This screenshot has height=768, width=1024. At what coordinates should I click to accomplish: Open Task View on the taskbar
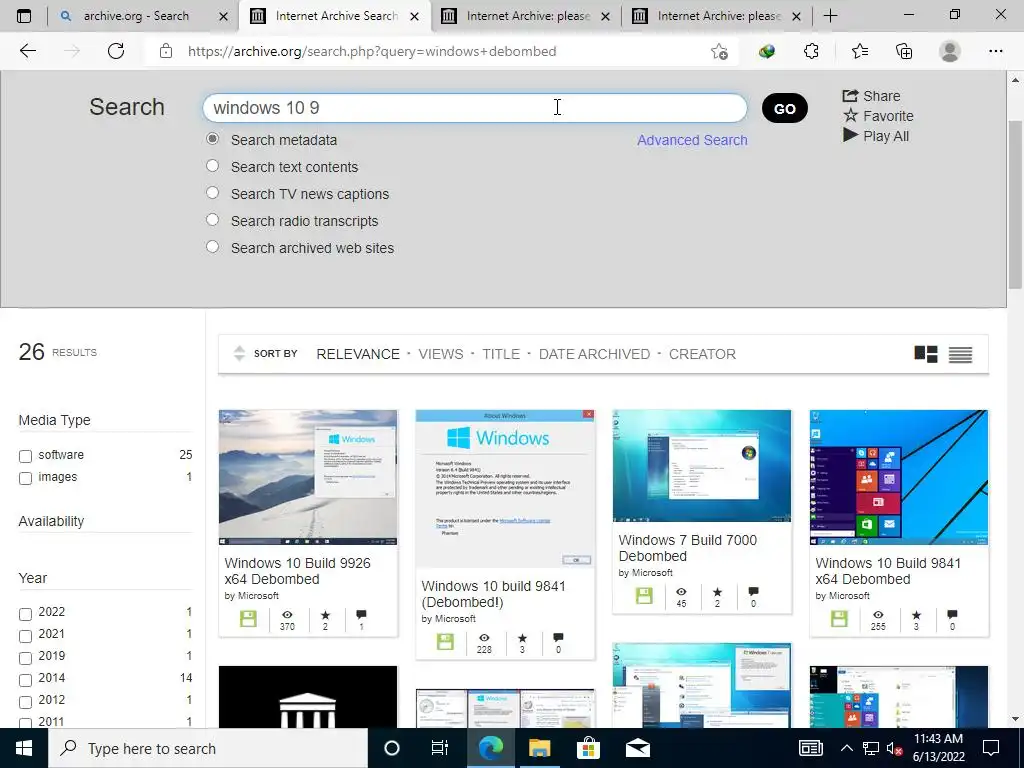pyautogui.click(x=440, y=748)
